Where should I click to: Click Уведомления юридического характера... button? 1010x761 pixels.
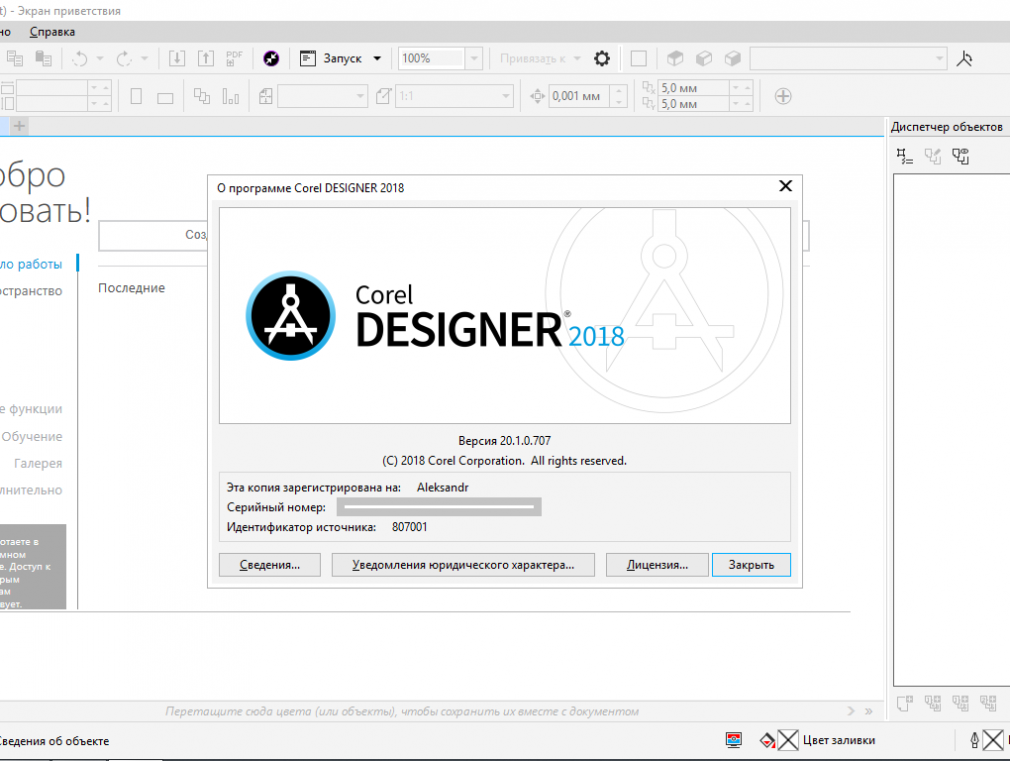463,565
